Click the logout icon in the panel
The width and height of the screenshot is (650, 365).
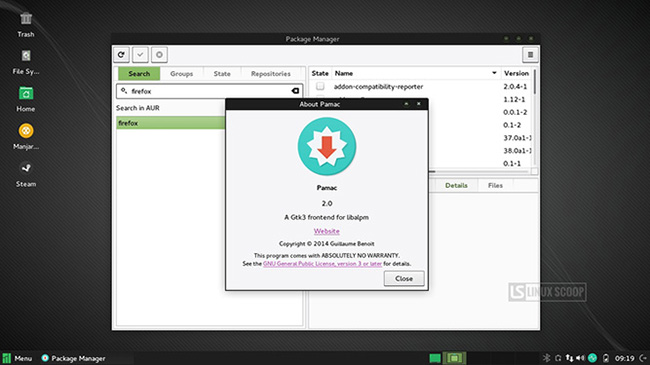[643, 358]
